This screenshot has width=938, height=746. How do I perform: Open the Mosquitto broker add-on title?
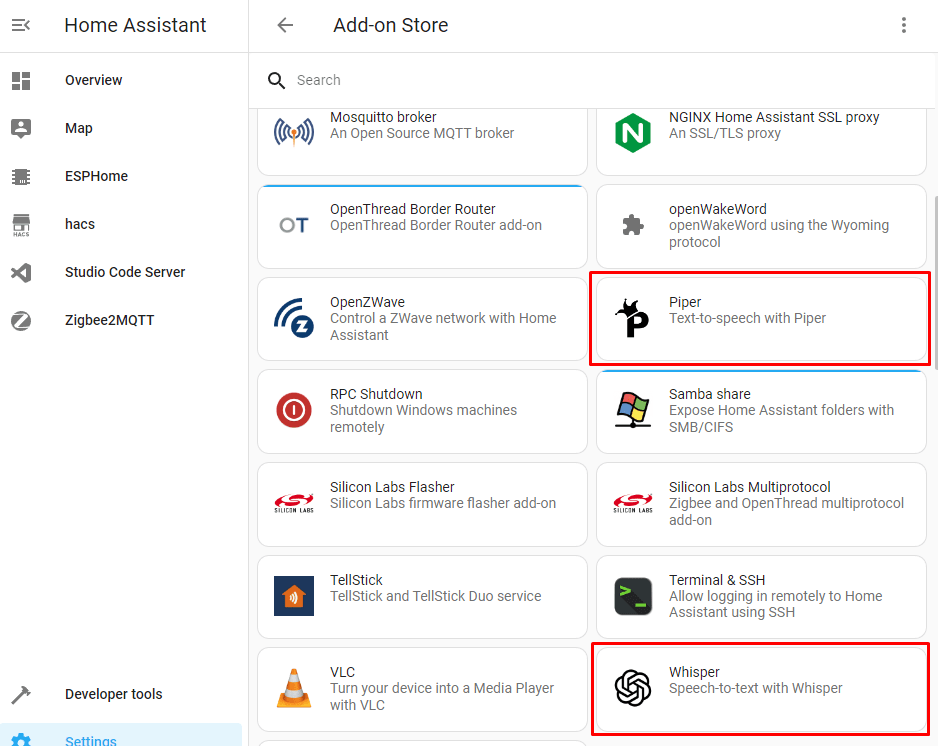pos(383,117)
